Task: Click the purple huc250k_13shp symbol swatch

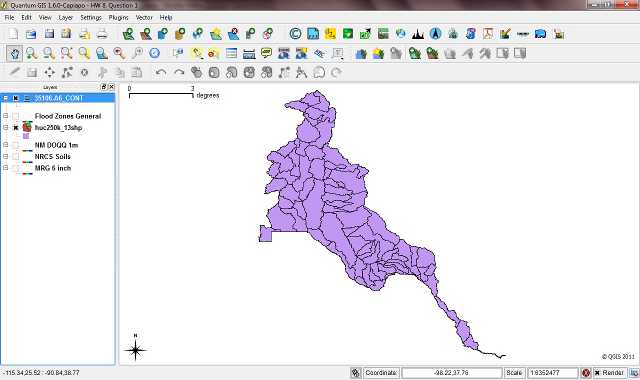Action: coord(26,136)
